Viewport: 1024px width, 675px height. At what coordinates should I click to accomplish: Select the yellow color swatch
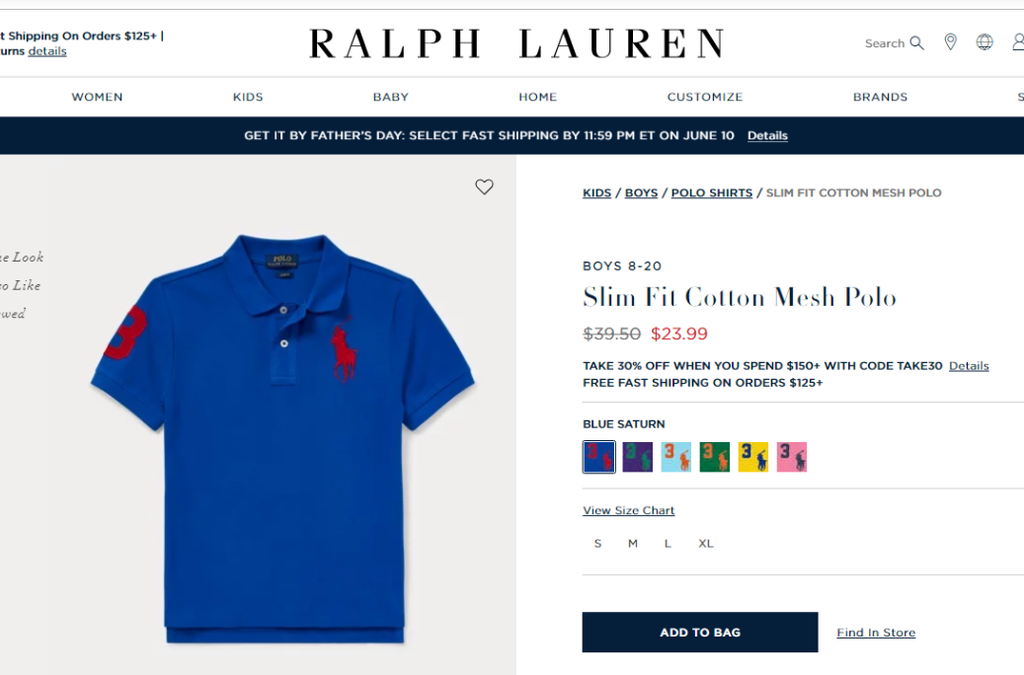(753, 457)
